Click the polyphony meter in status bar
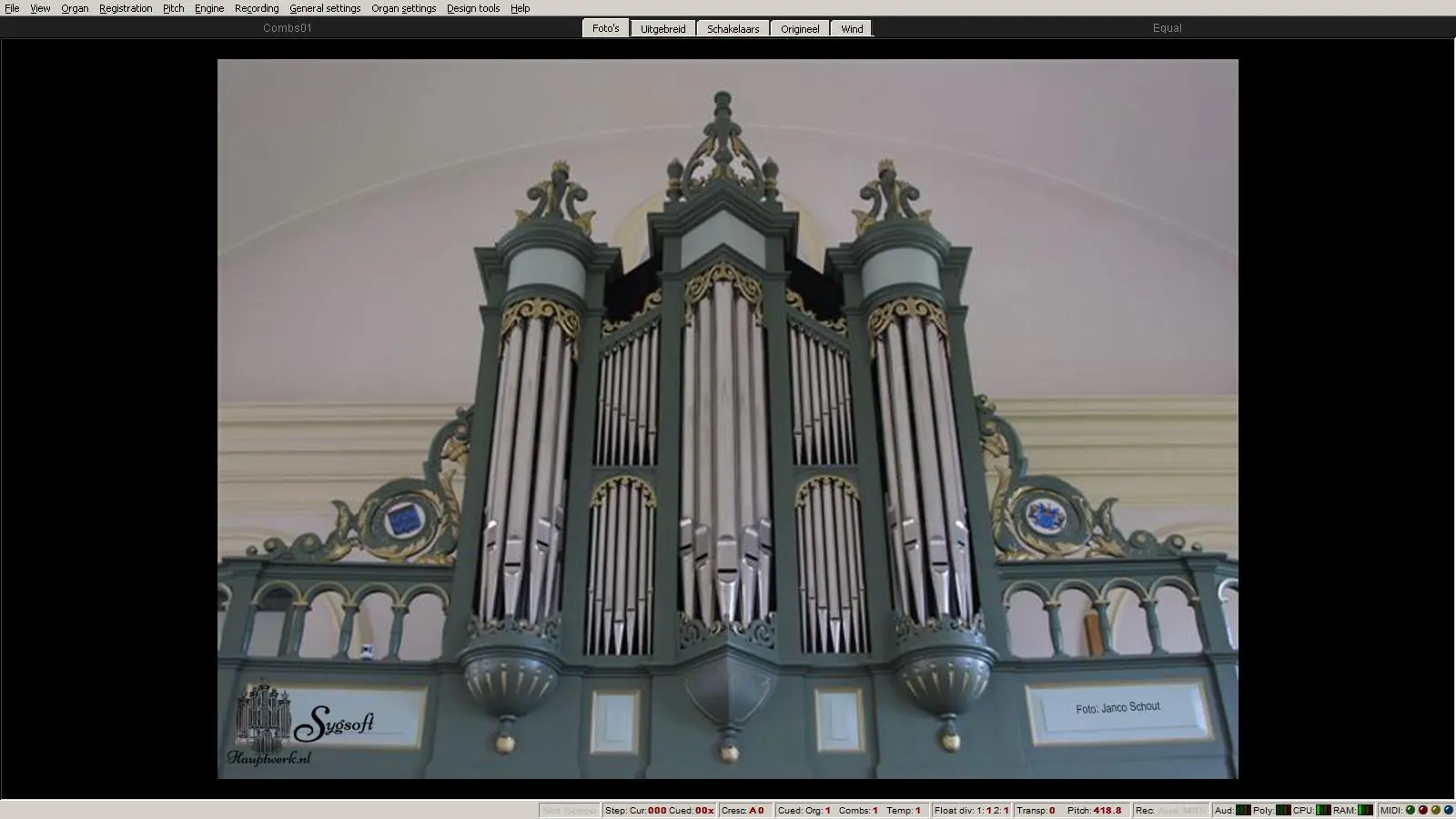The height and width of the screenshot is (819, 1456). click(1283, 810)
